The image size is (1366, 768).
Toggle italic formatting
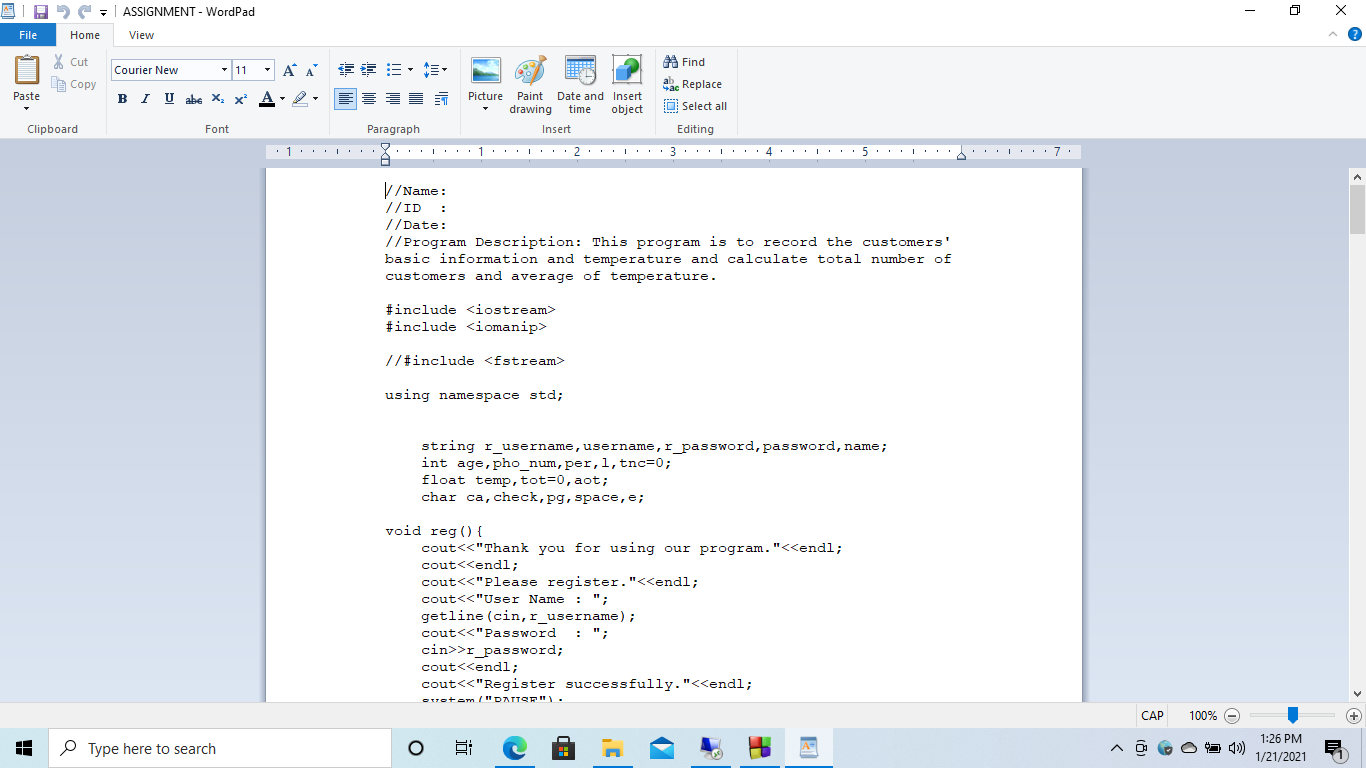pyautogui.click(x=145, y=99)
